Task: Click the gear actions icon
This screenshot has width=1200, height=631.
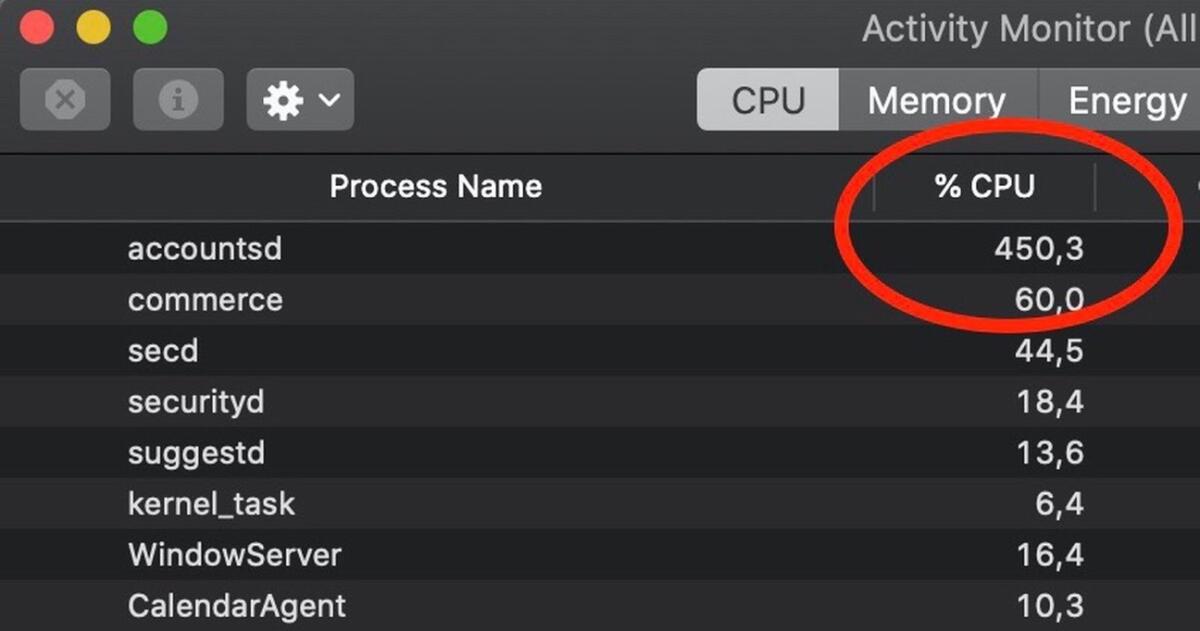Action: (285, 99)
